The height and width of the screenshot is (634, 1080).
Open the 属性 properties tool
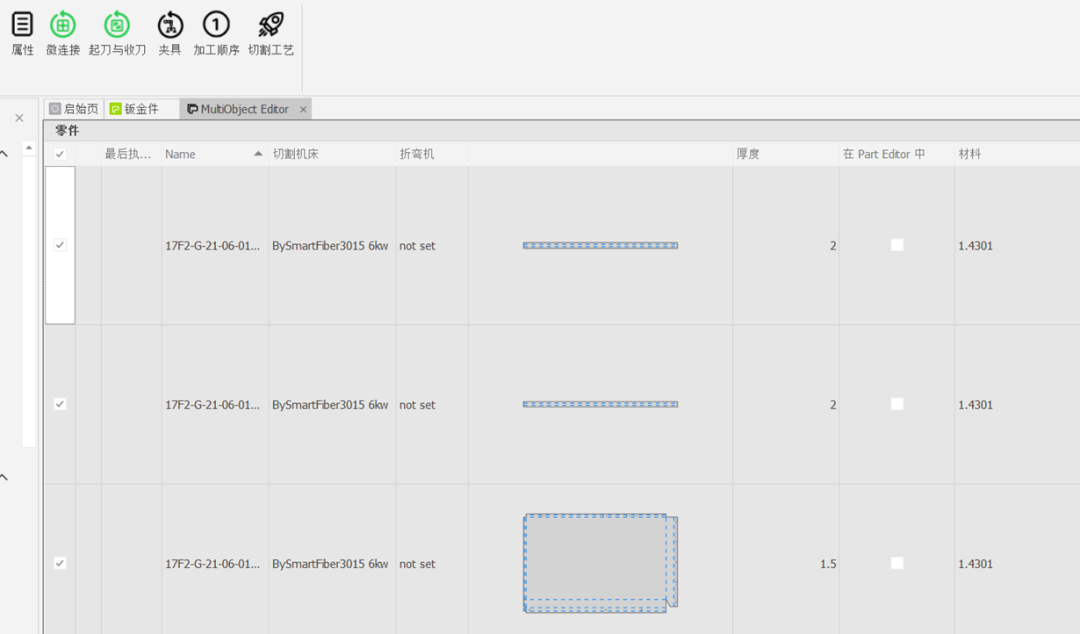(x=22, y=26)
